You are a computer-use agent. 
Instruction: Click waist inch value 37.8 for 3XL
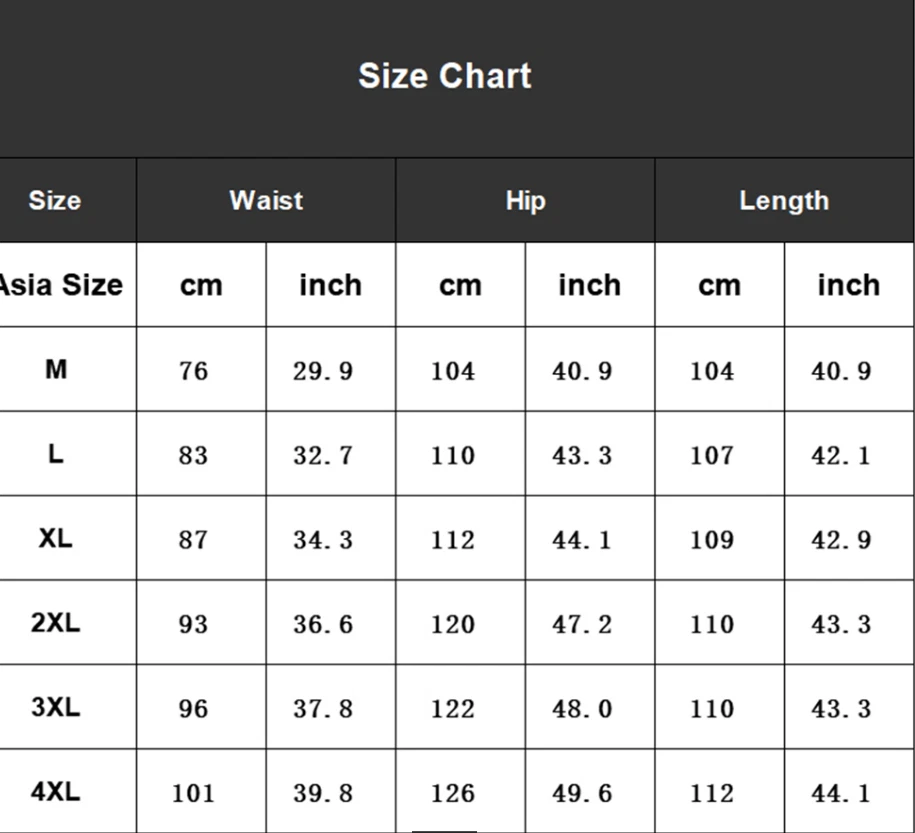[x=323, y=709]
